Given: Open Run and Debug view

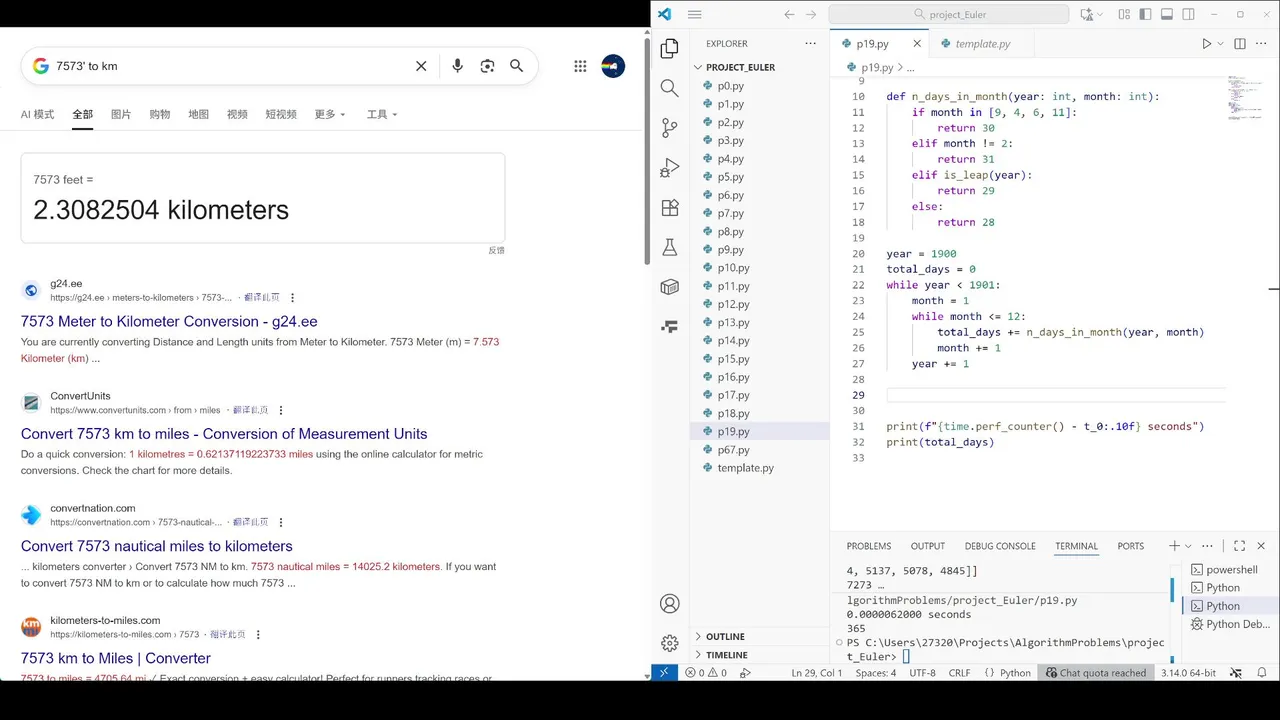Looking at the screenshot, I should [x=670, y=168].
